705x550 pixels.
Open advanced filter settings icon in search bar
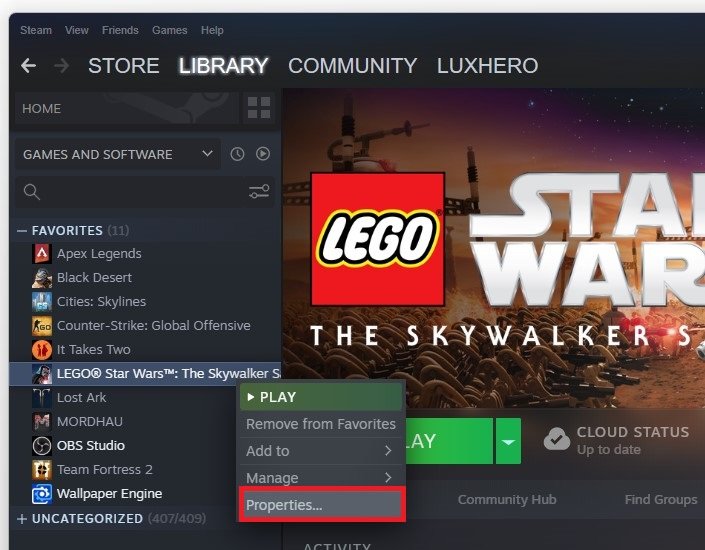click(259, 192)
